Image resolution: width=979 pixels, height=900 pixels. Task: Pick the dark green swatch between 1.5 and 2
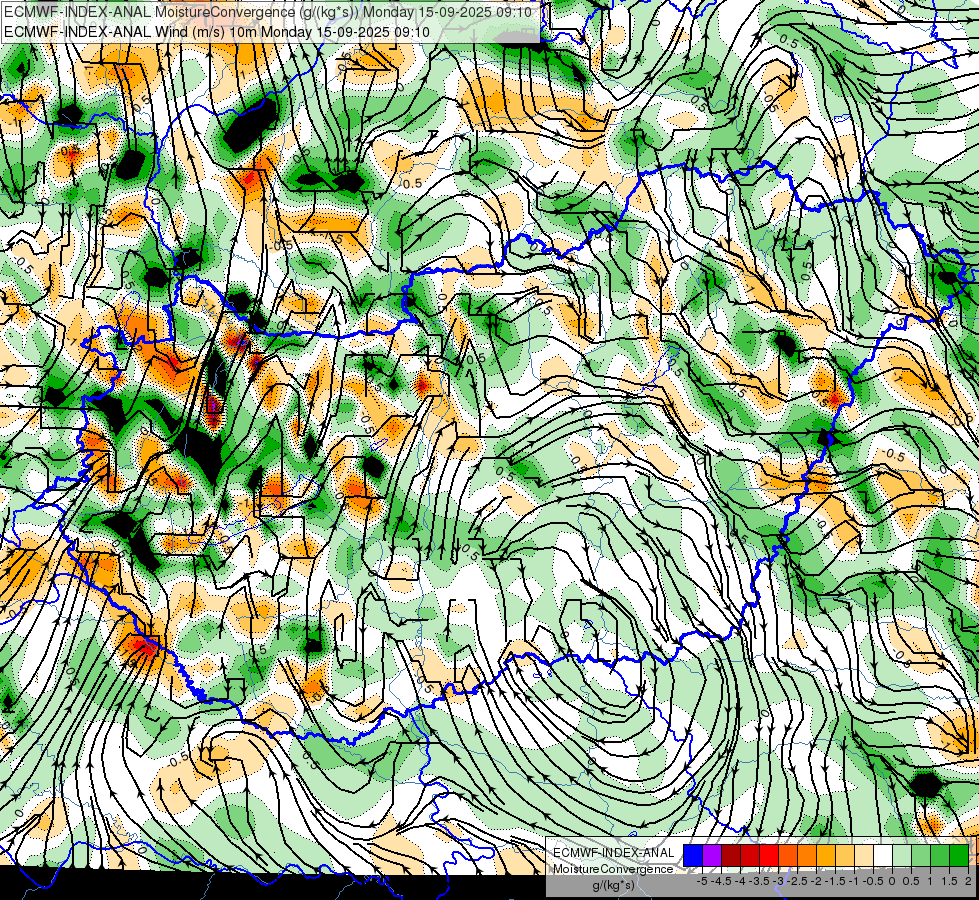pyautogui.click(x=959, y=856)
